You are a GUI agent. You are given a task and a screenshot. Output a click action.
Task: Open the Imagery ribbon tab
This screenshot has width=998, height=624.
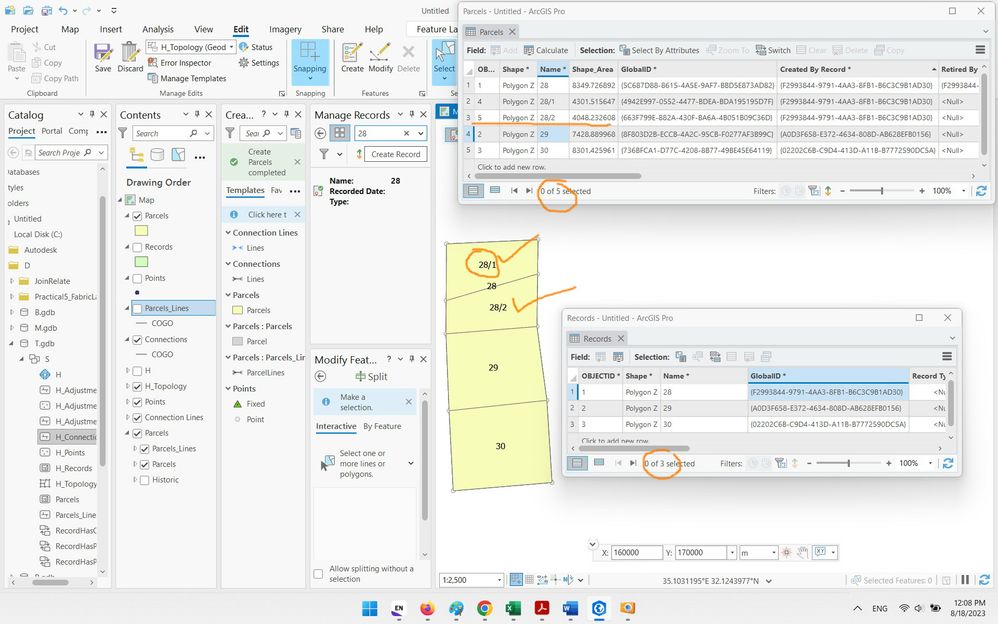285,29
